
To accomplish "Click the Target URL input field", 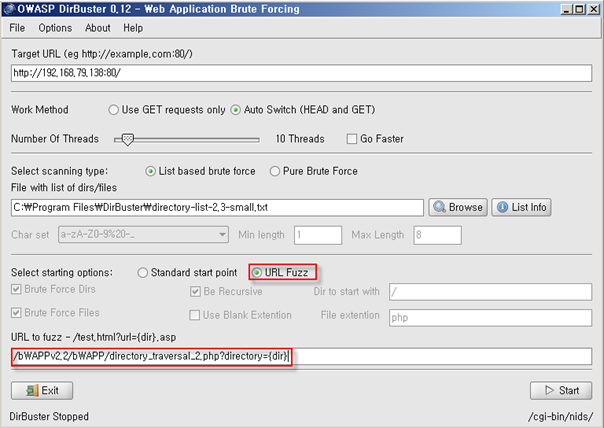I will coord(301,73).
